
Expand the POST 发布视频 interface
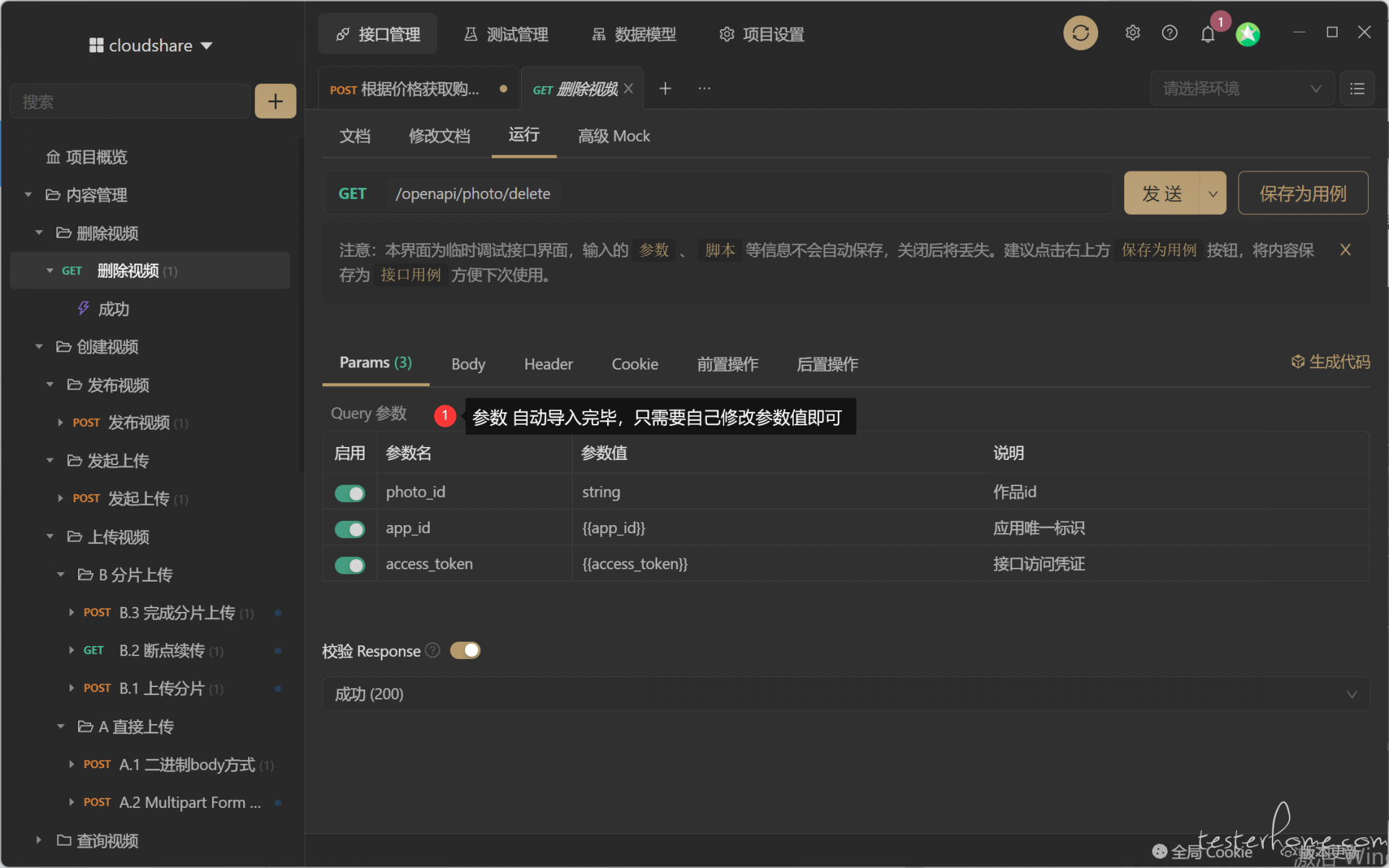[x=61, y=422]
